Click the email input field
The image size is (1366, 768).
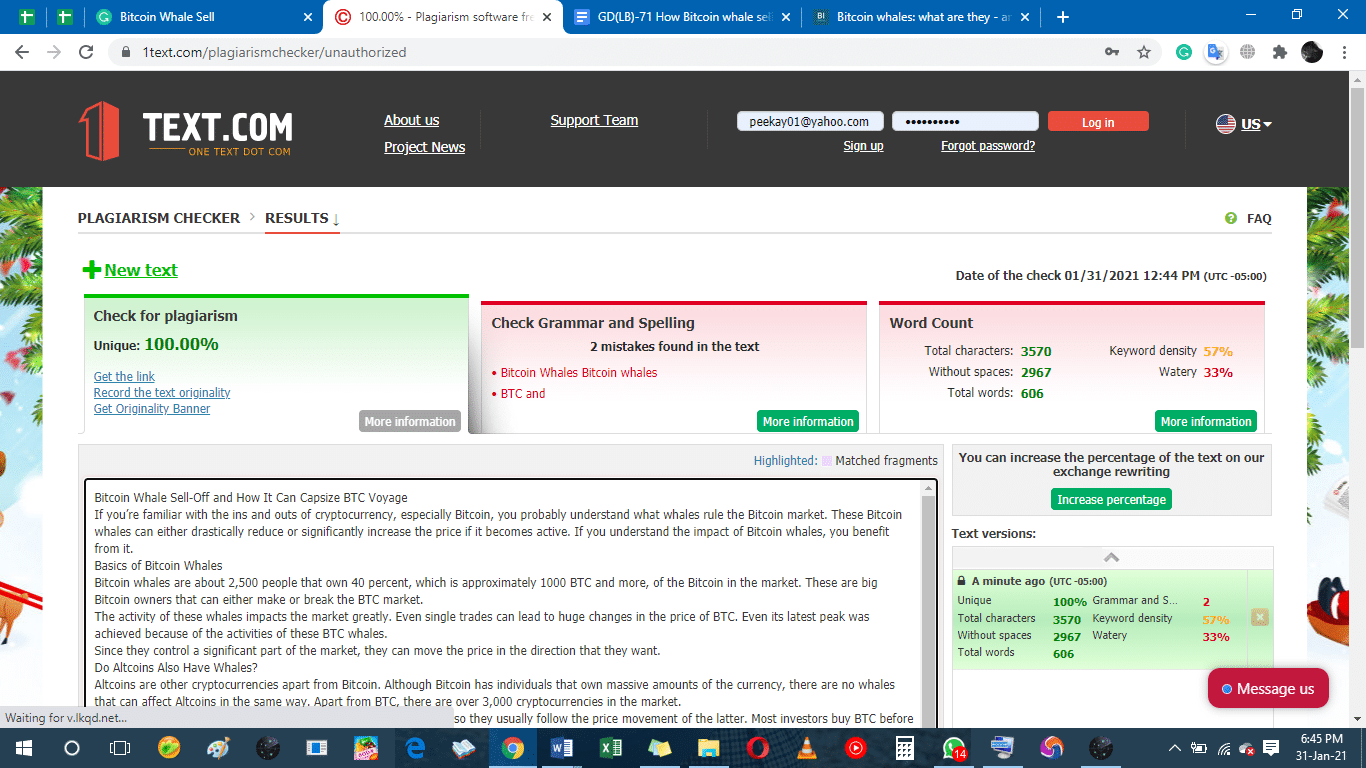point(810,121)
